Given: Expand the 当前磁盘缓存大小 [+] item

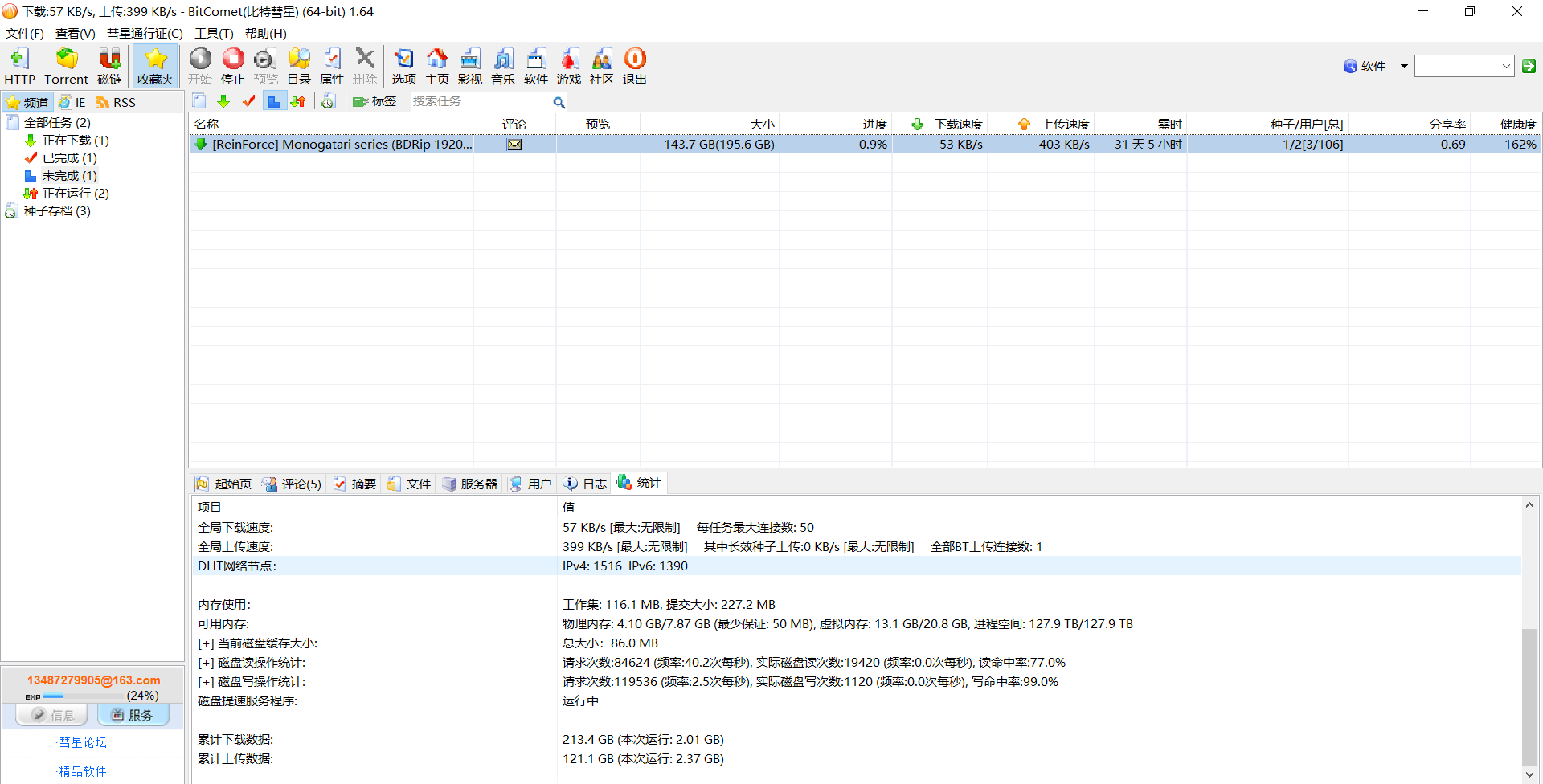Looking at the screenshot, I should [206, 643].
